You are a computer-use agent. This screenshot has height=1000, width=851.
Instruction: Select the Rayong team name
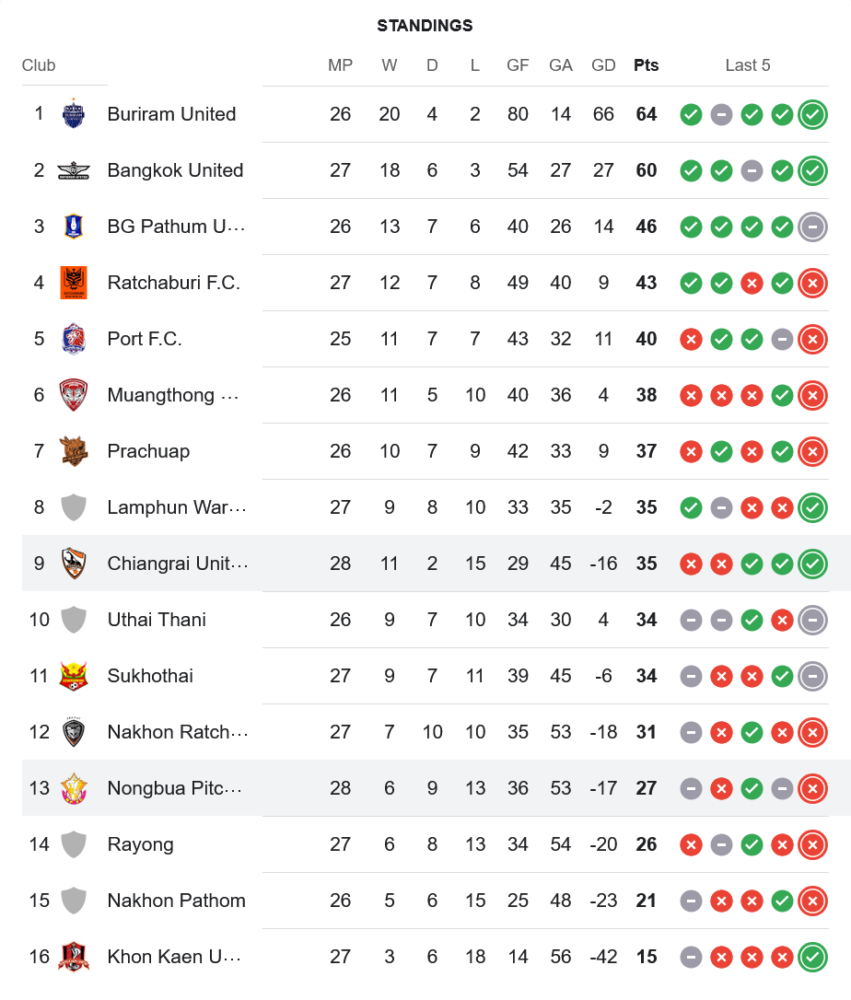coord(140,844)
